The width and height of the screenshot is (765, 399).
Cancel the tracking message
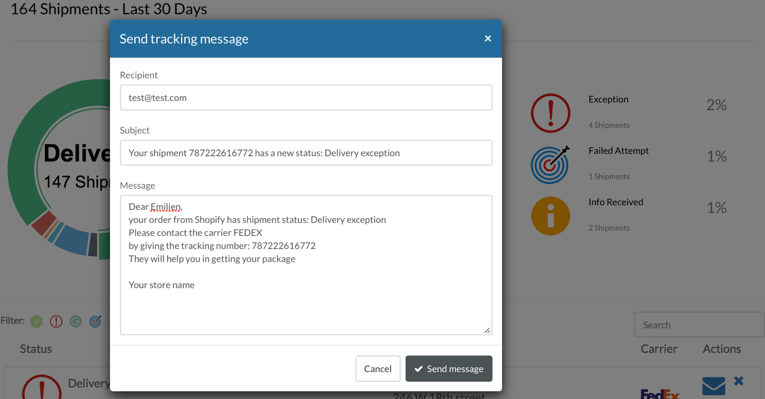[x=378, y=369]
